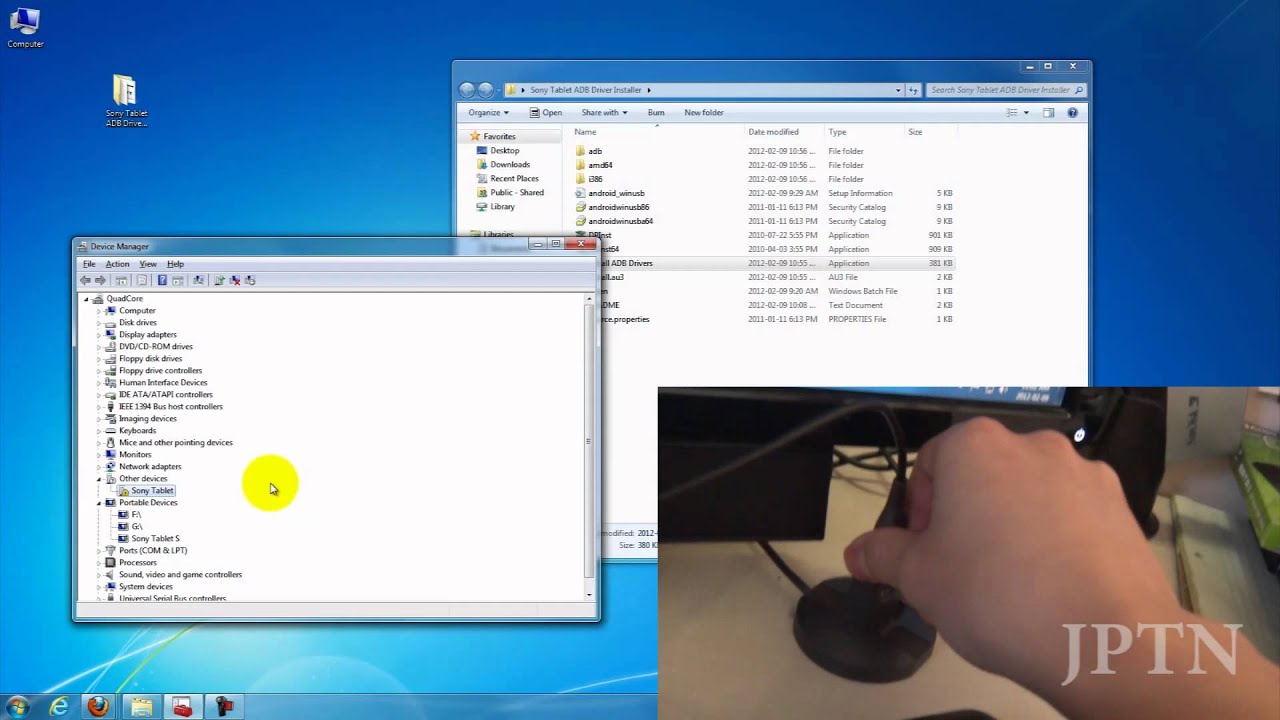1280x720 pixels.
Task: Open the Computer icon on the desktop
Action: pos(25,28)
